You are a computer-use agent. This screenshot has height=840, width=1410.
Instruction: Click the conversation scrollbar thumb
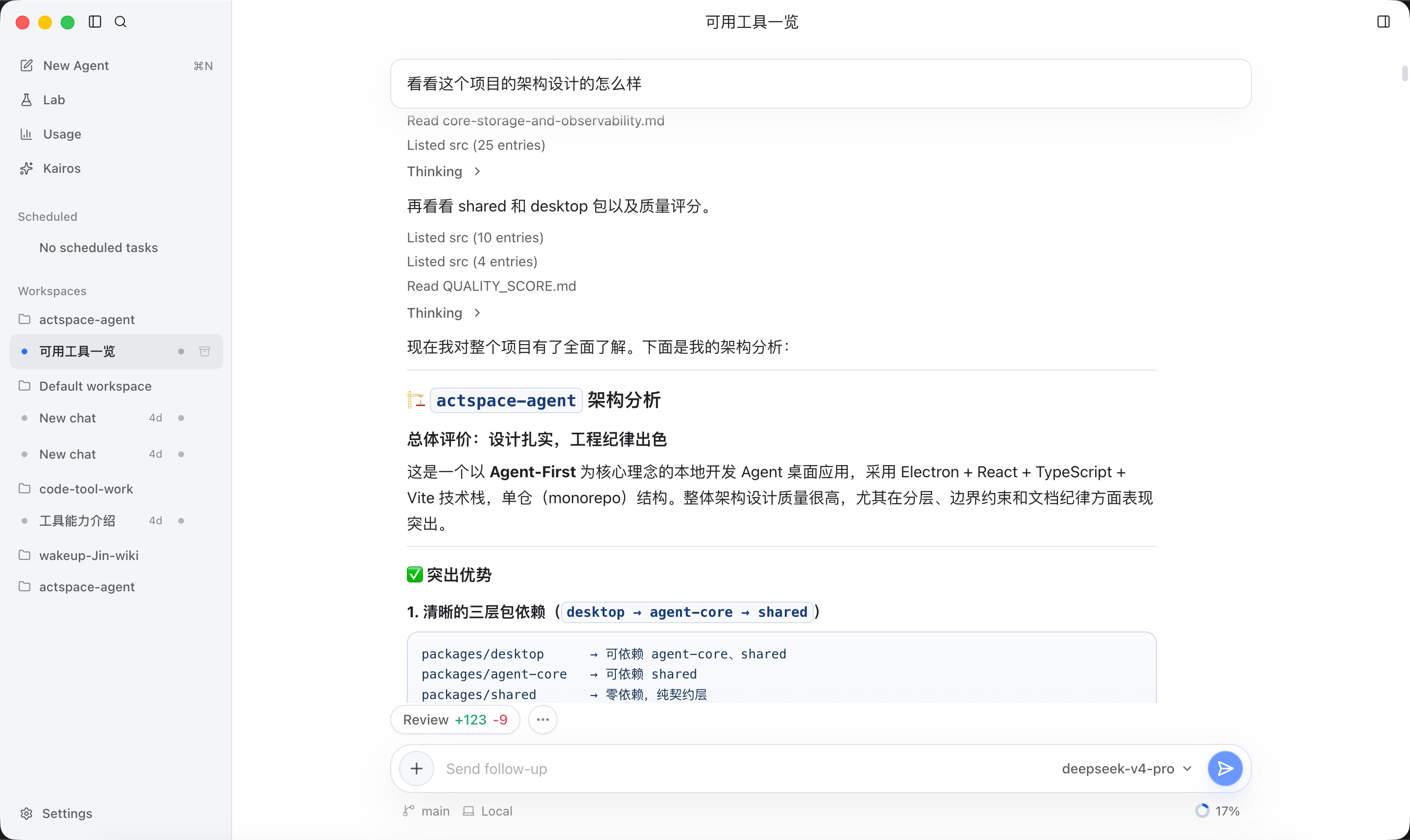coord(1405,73)
